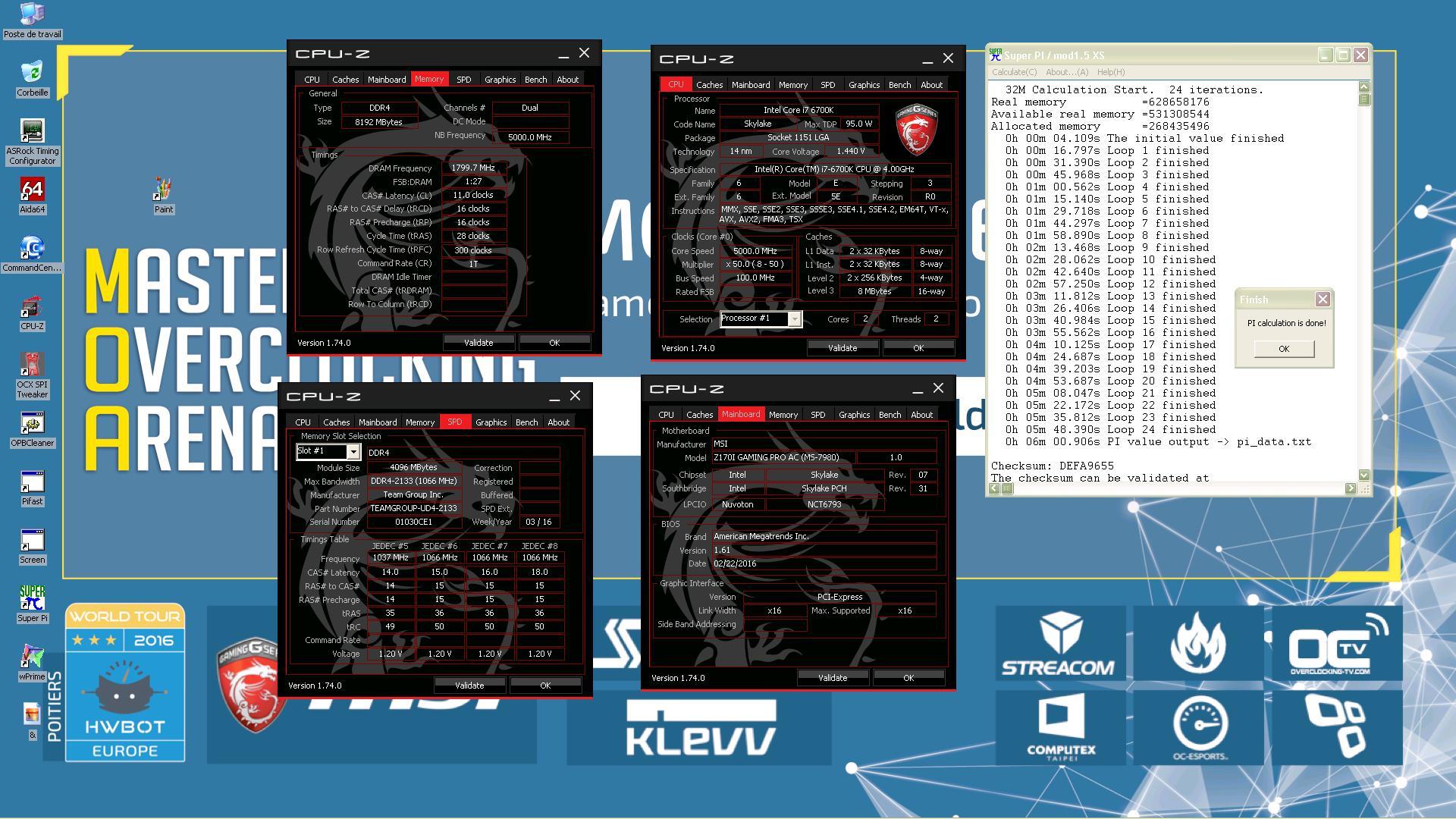1456x819 pixels.
Task: Close the Mainboard CPU-Z window
Action: pyautogui.click(x=938, y=388)
